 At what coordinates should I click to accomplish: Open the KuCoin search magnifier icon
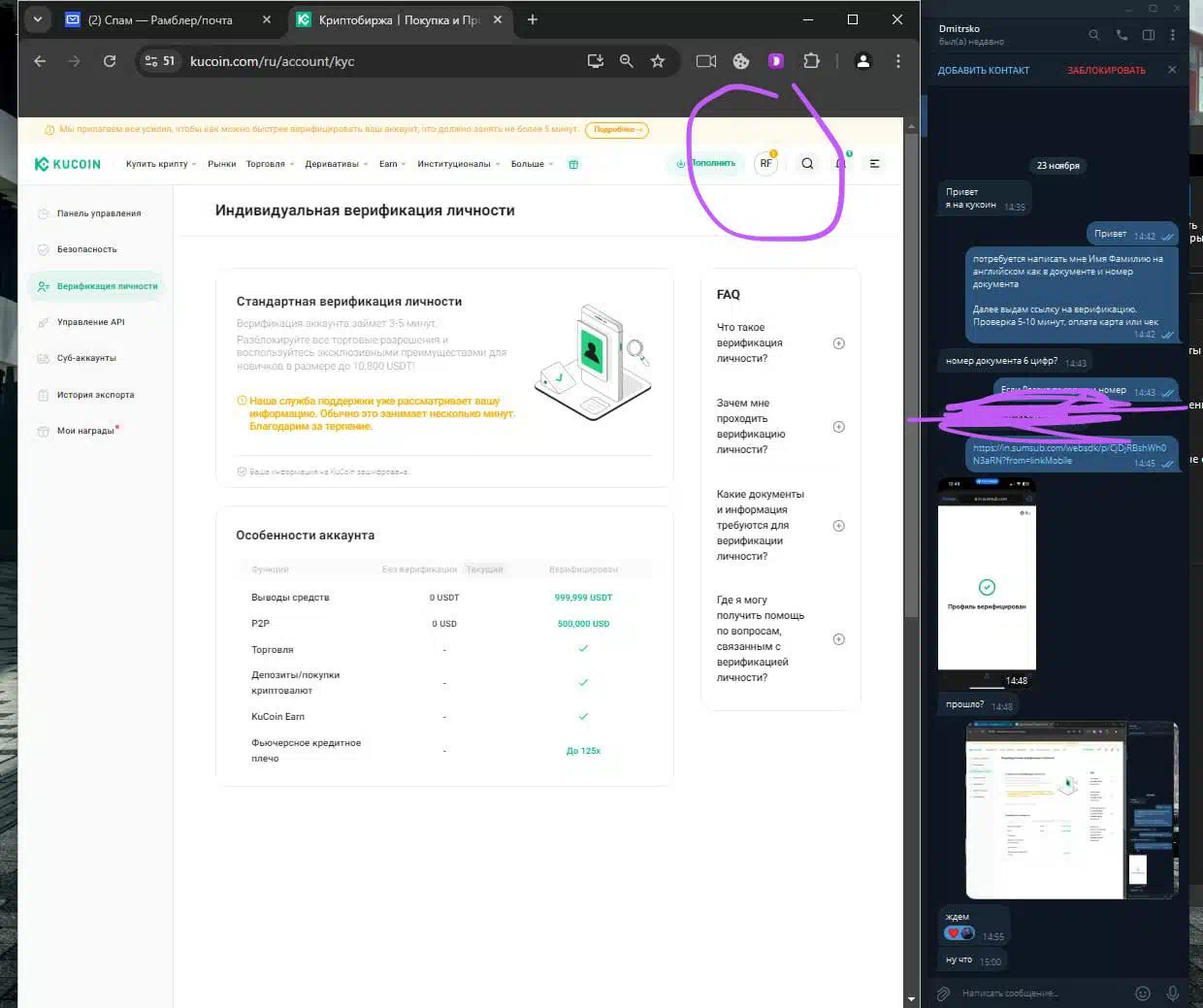click(807, 163)
